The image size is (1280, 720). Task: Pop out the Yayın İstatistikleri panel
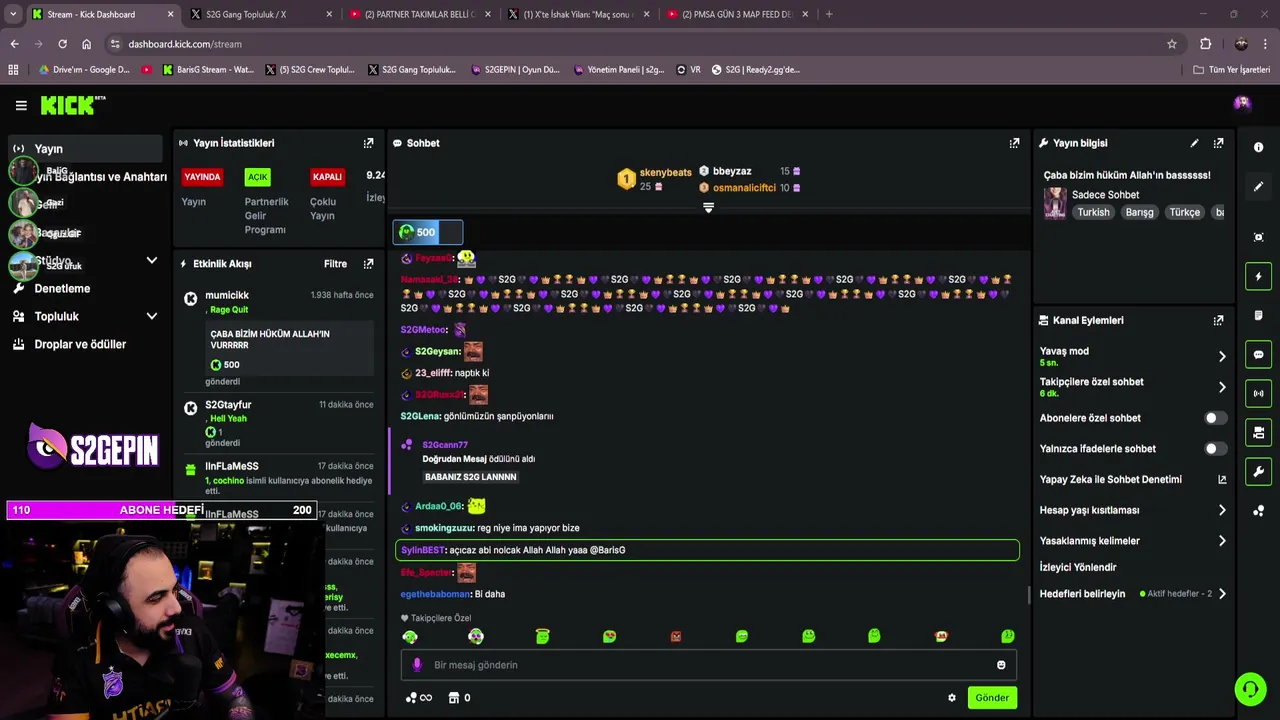[368, 143]
